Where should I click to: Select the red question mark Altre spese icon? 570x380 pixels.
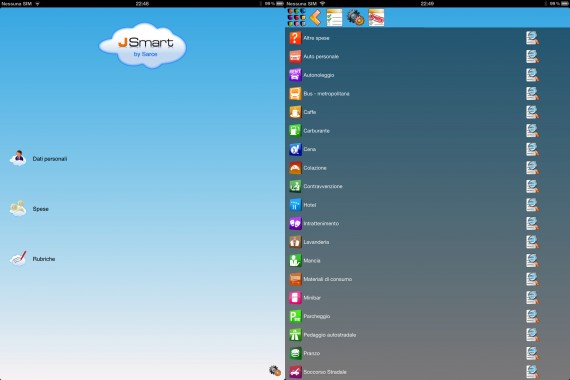(295, 38)
